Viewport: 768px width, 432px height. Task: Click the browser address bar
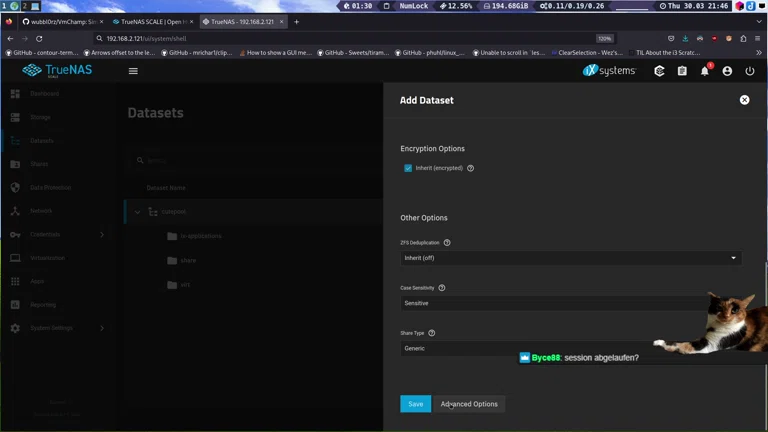(x=340, y=38)
